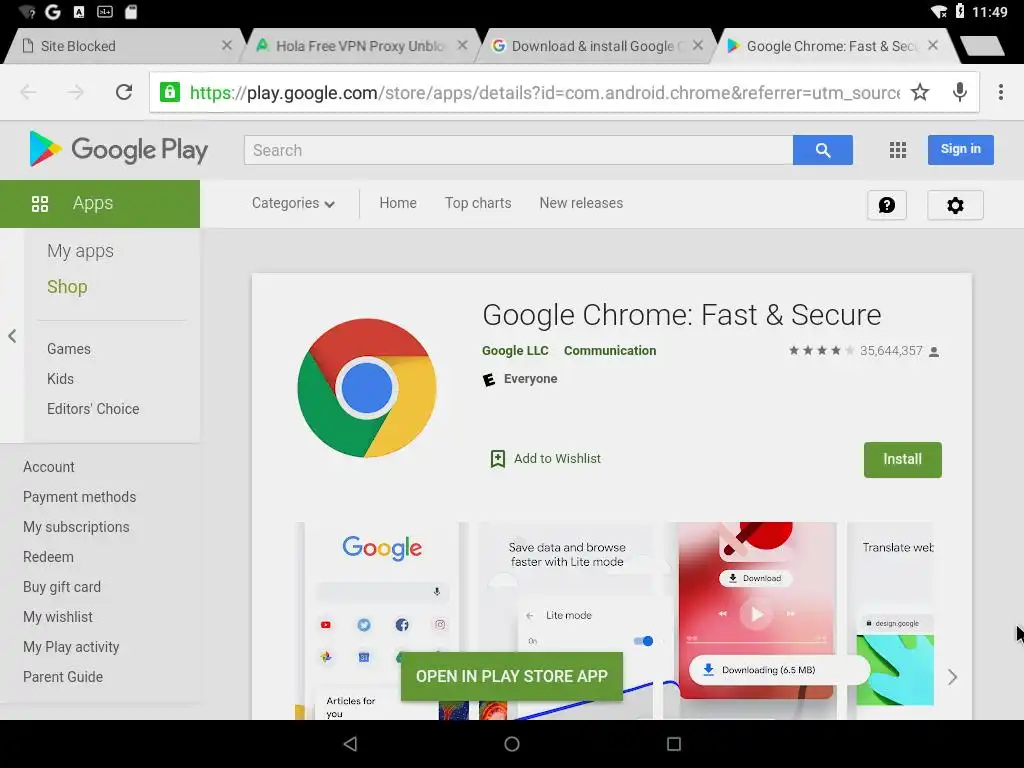Click the Google LLC developer link
This screenshot has height=768, width=1024.
(515, 351)
